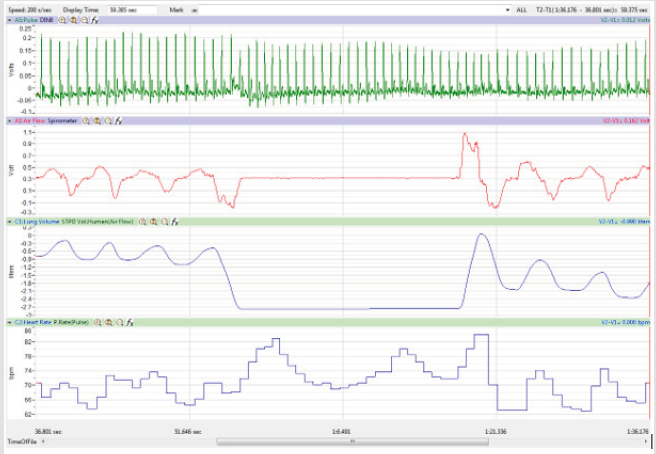This screenshot has width=656, height=454.
Task: Zoom out the Pulse channel
Action: click(85, 19)
